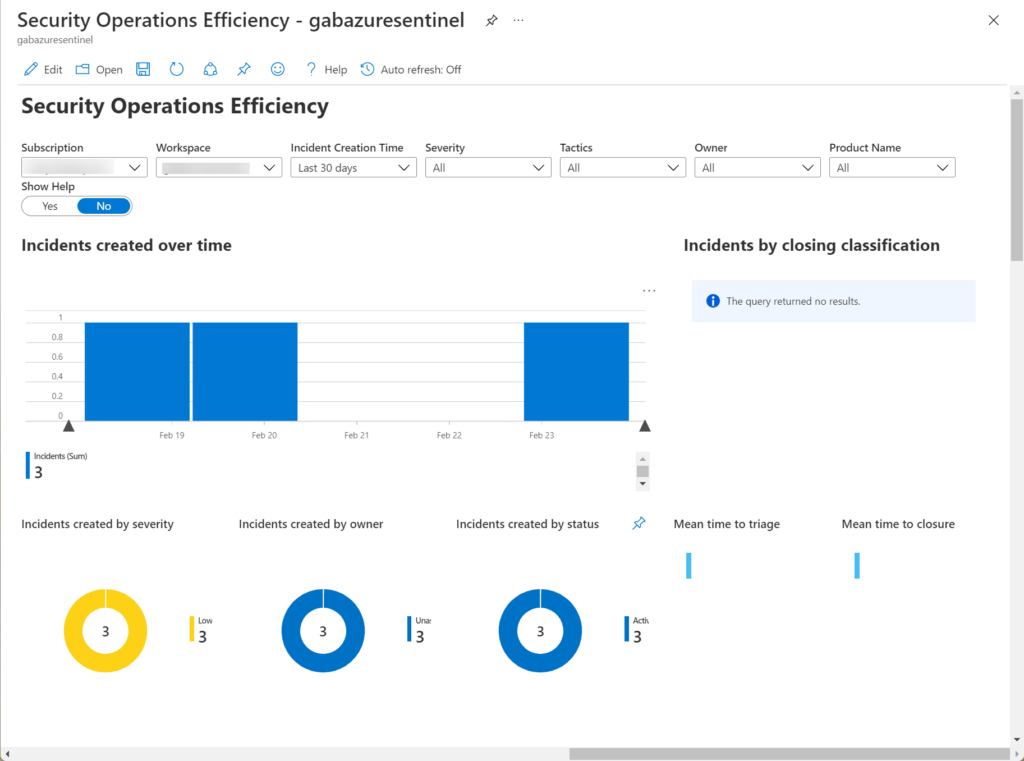Click the Unassigned owner legend item

(419, 630)
